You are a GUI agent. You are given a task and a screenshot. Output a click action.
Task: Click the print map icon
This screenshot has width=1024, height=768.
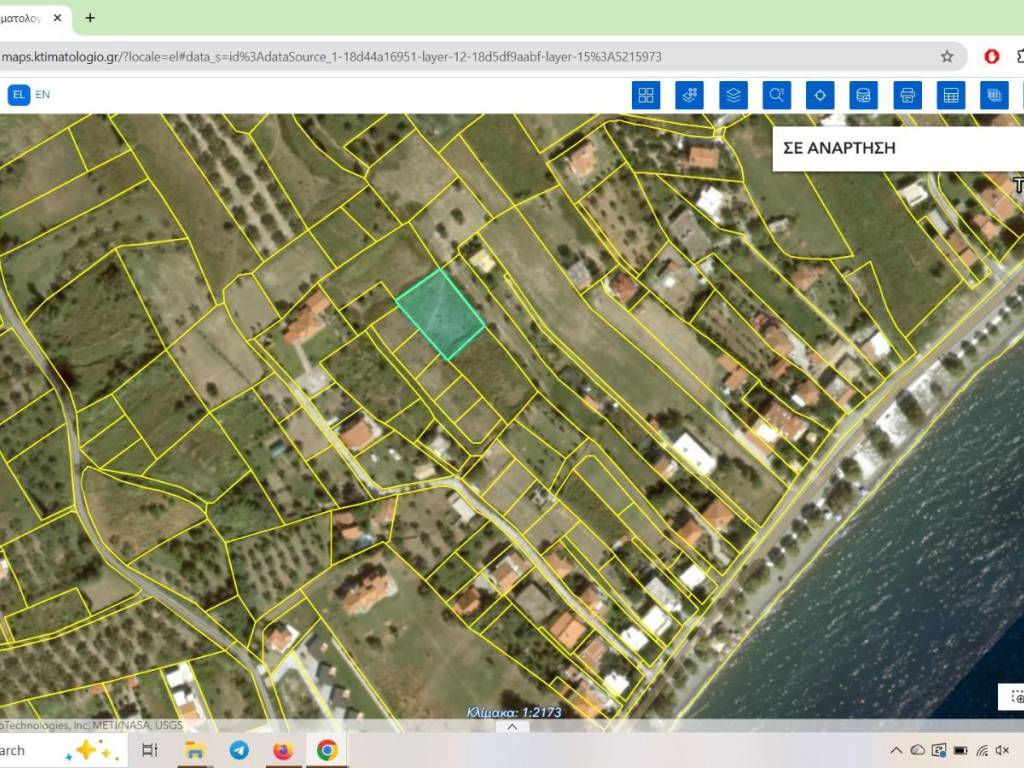coord(907,95)
